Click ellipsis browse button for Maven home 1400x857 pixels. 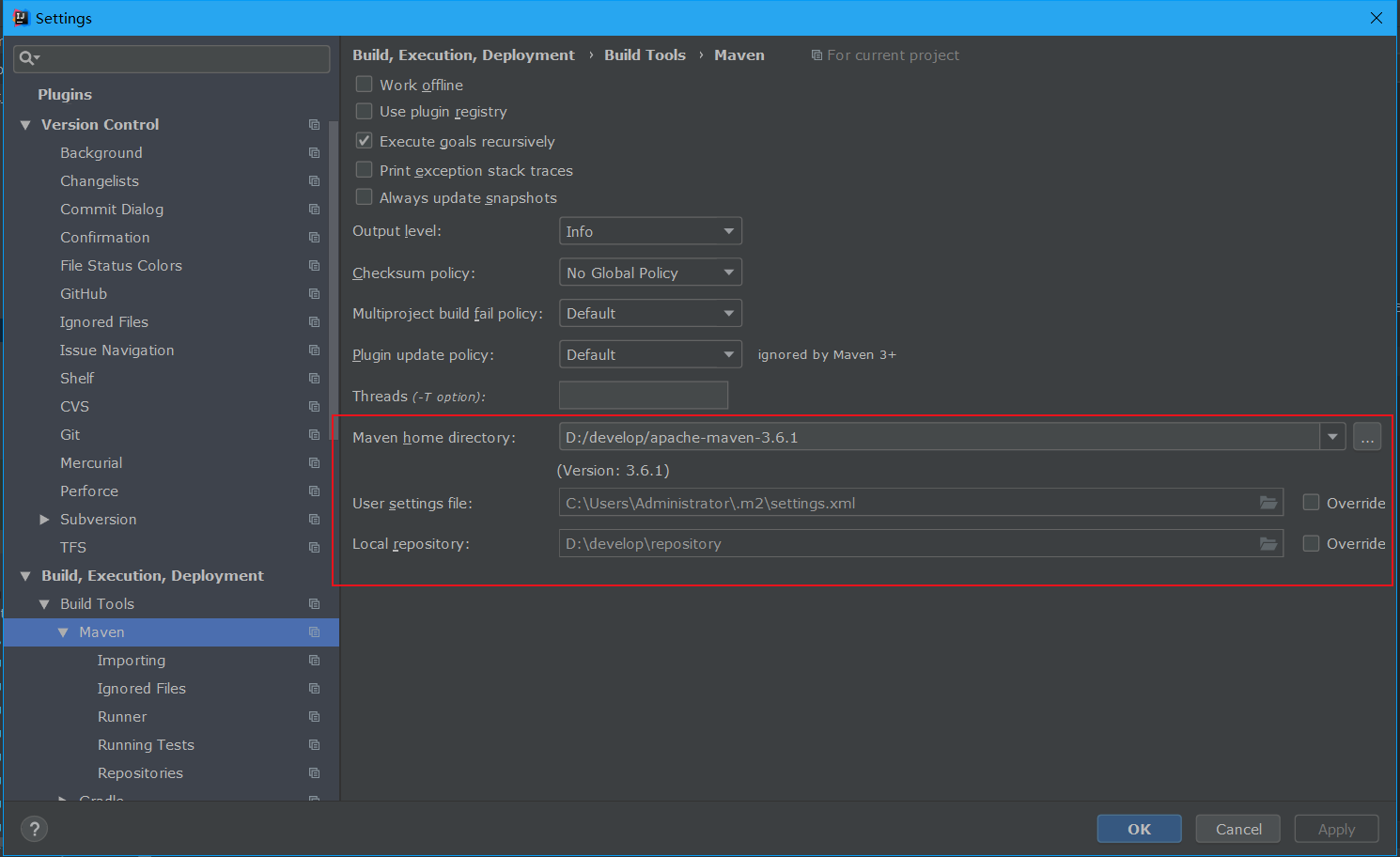(x=1367, y=437)
